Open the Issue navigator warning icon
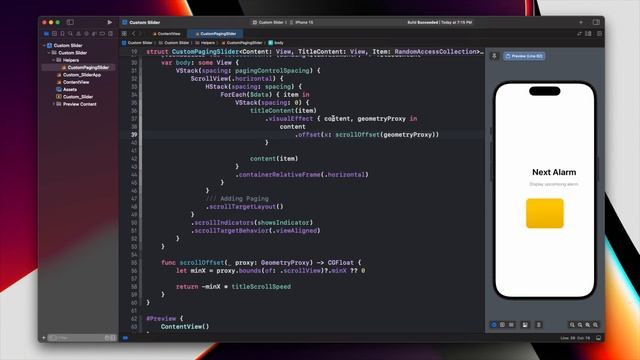This screenshot has width=640, height=360. [78, 33]
